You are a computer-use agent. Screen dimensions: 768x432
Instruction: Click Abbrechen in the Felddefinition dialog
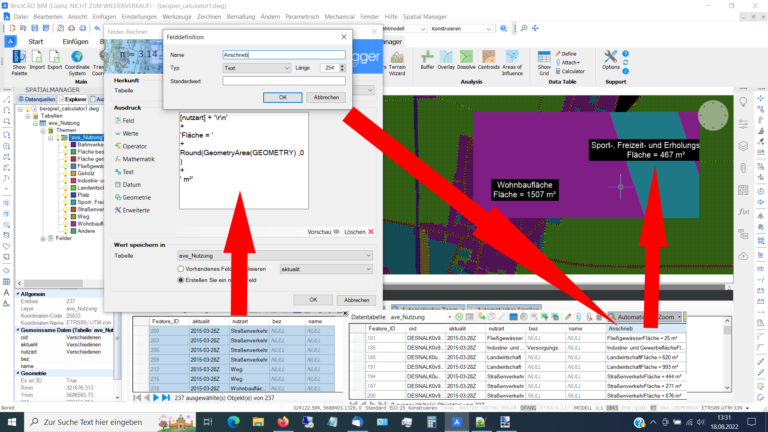coord(326,97)
